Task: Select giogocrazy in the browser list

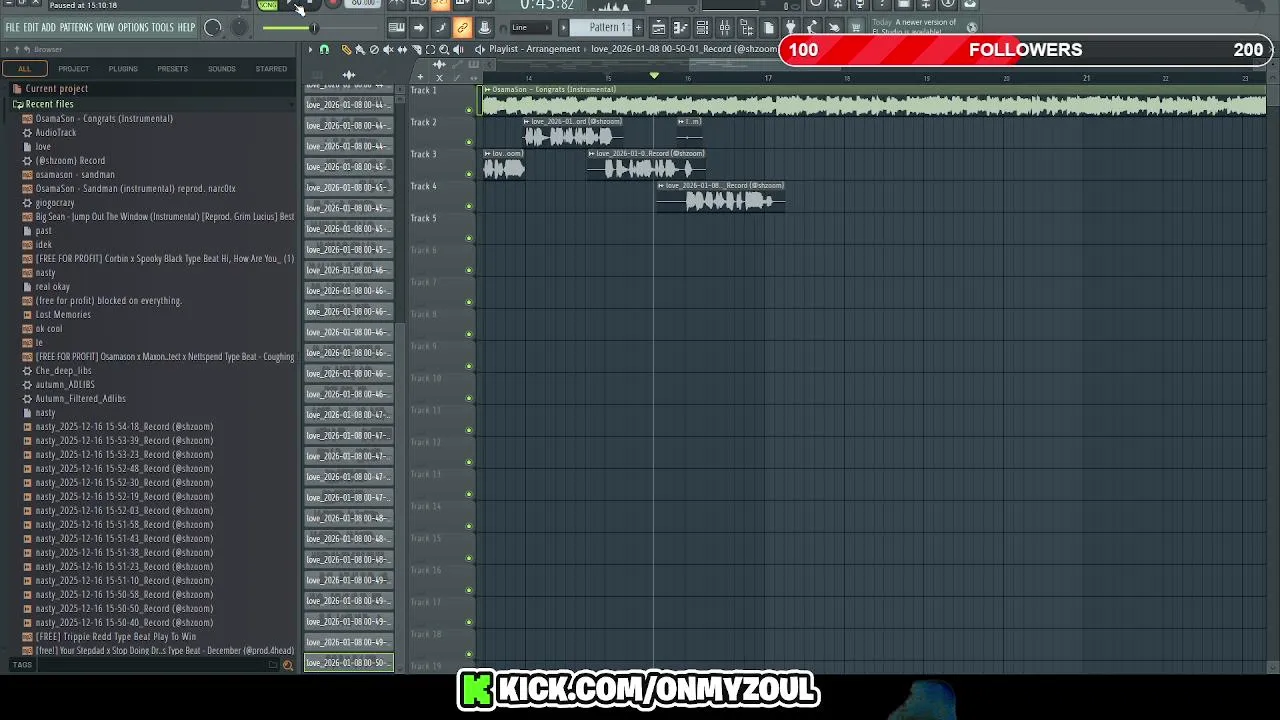Action: tap(54, 203)
